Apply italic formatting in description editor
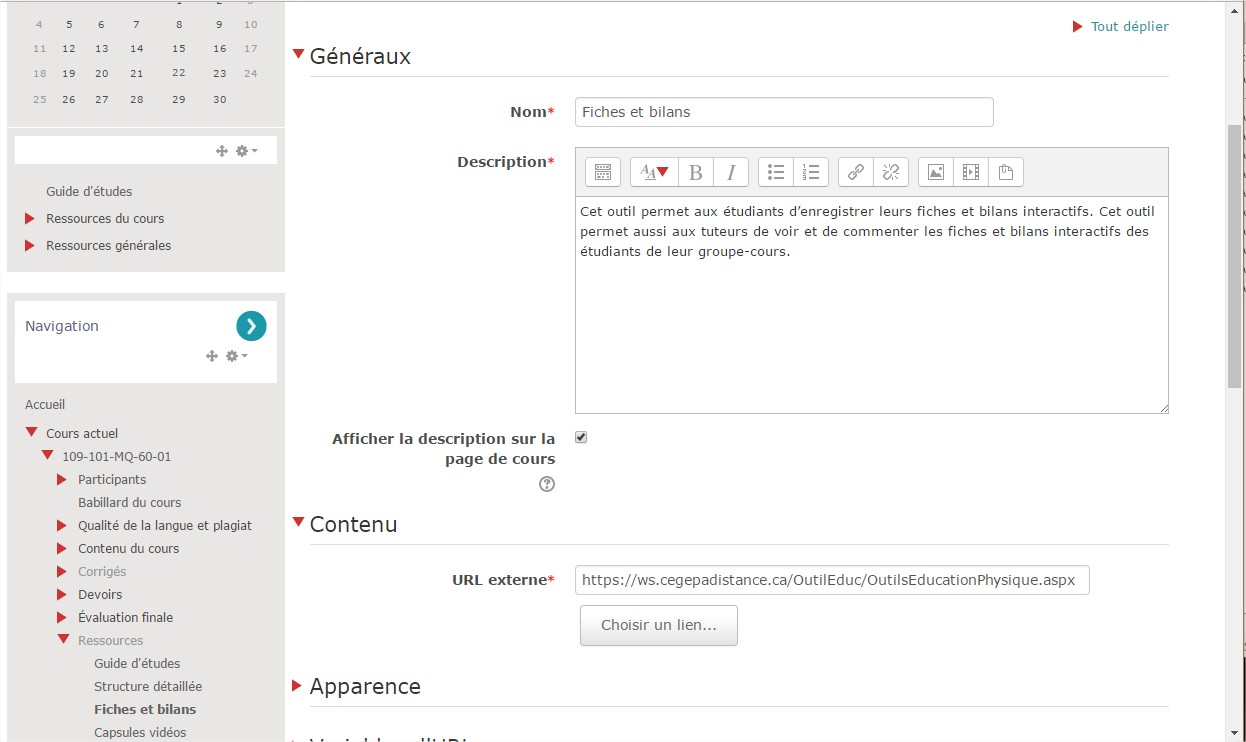This screenshot has width=1246, height=742. (x=731, y=172)
